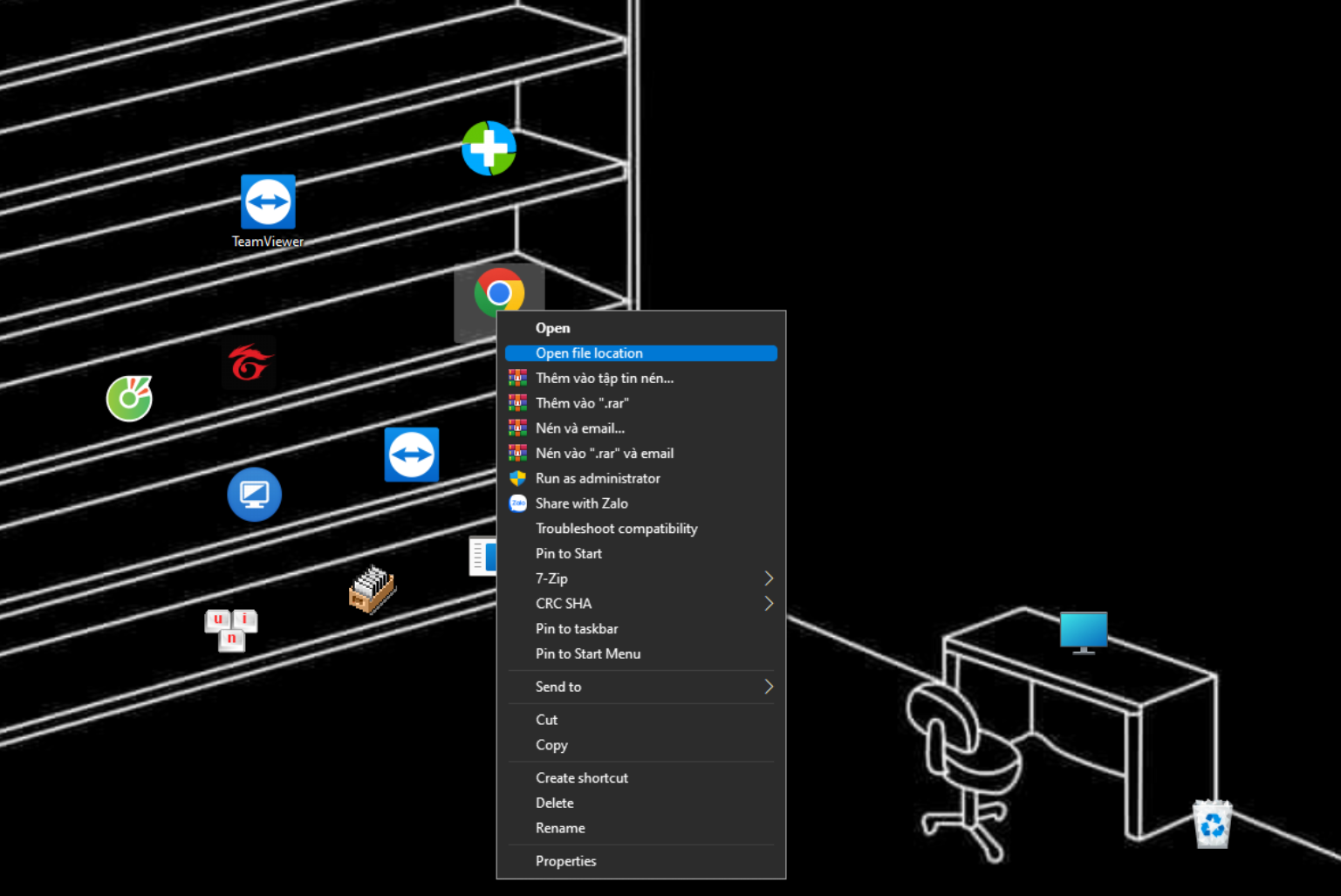1341x896 pixels.
Task: Open Properties from the context menu
Action: coord(566,861)
